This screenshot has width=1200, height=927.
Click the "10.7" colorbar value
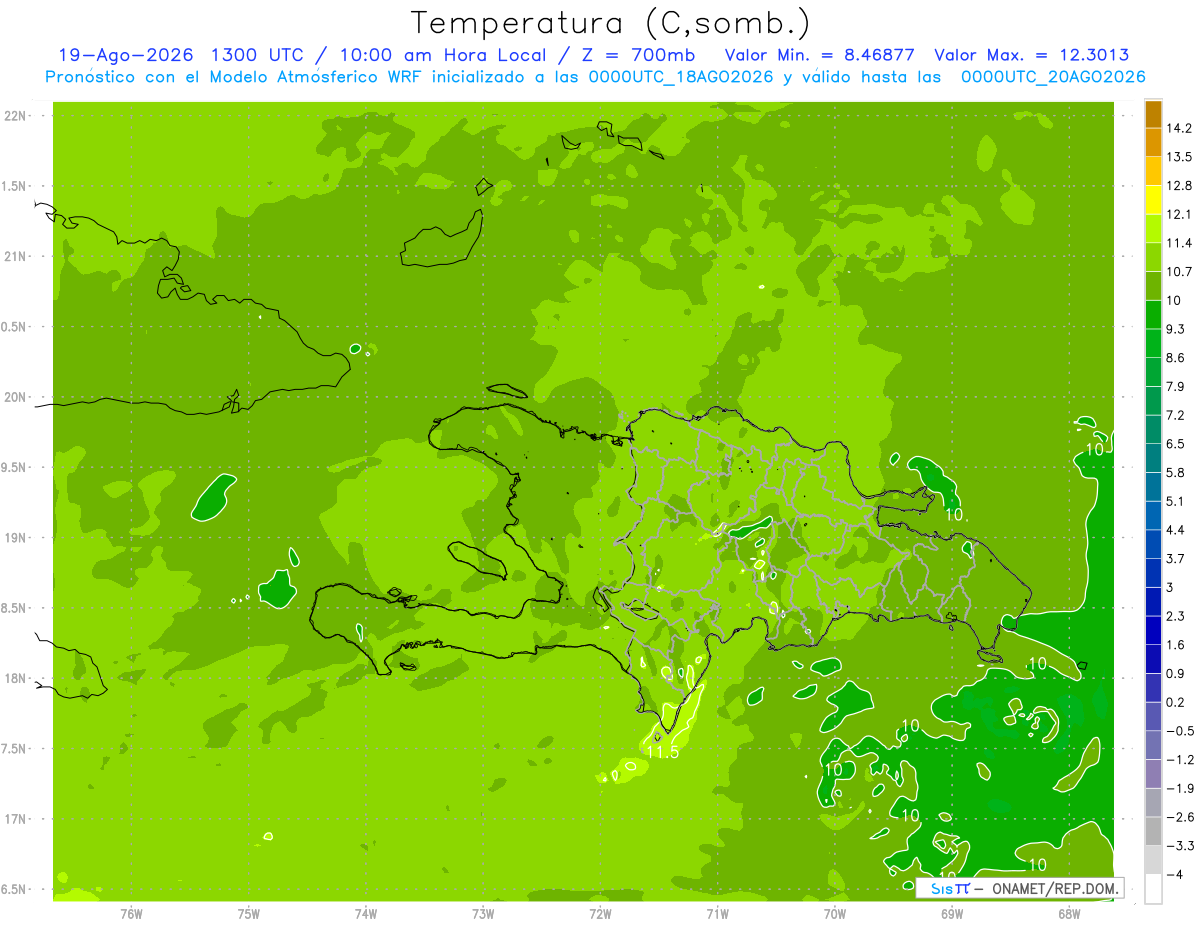(1180, 271)
